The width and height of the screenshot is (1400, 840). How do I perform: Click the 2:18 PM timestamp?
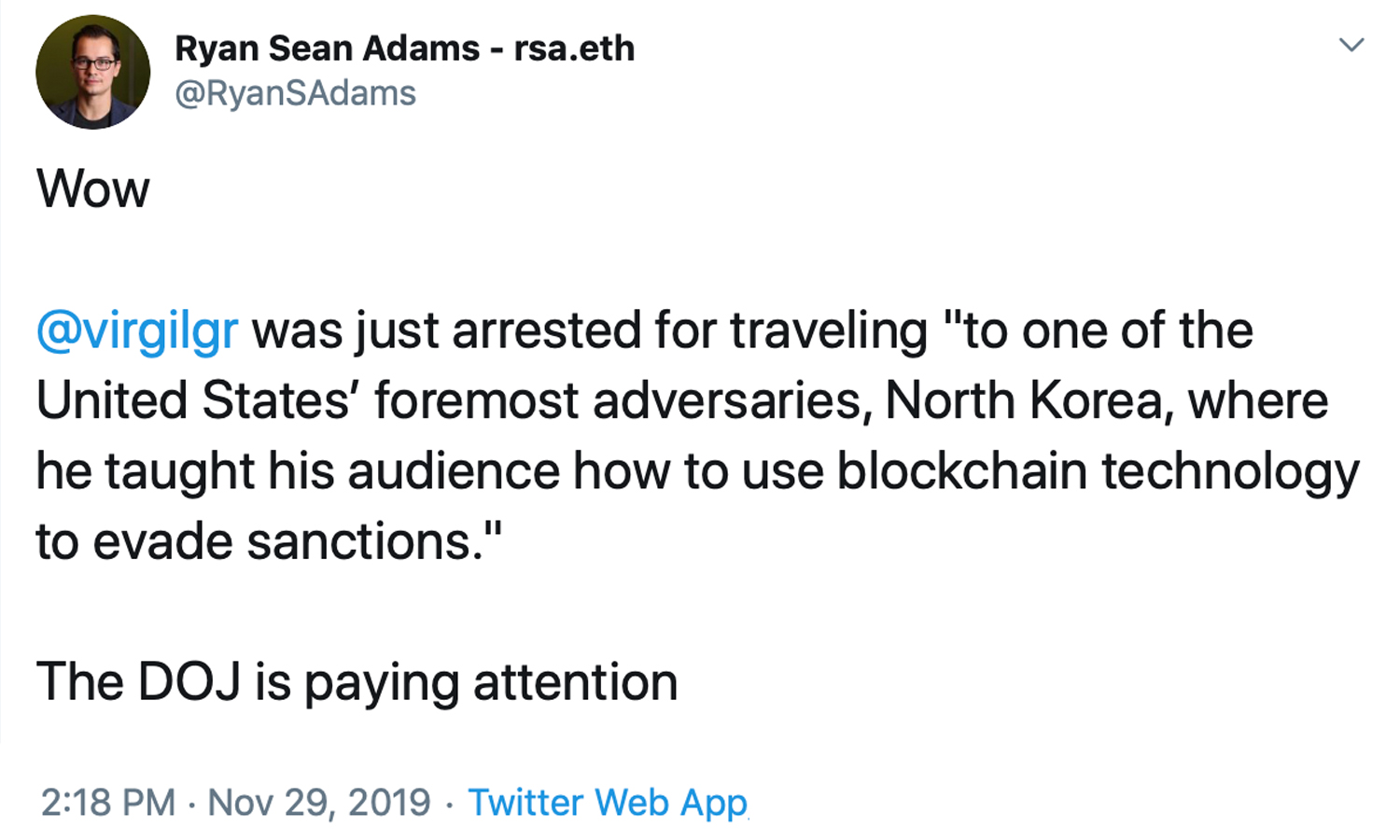click(x=107, y=803)
